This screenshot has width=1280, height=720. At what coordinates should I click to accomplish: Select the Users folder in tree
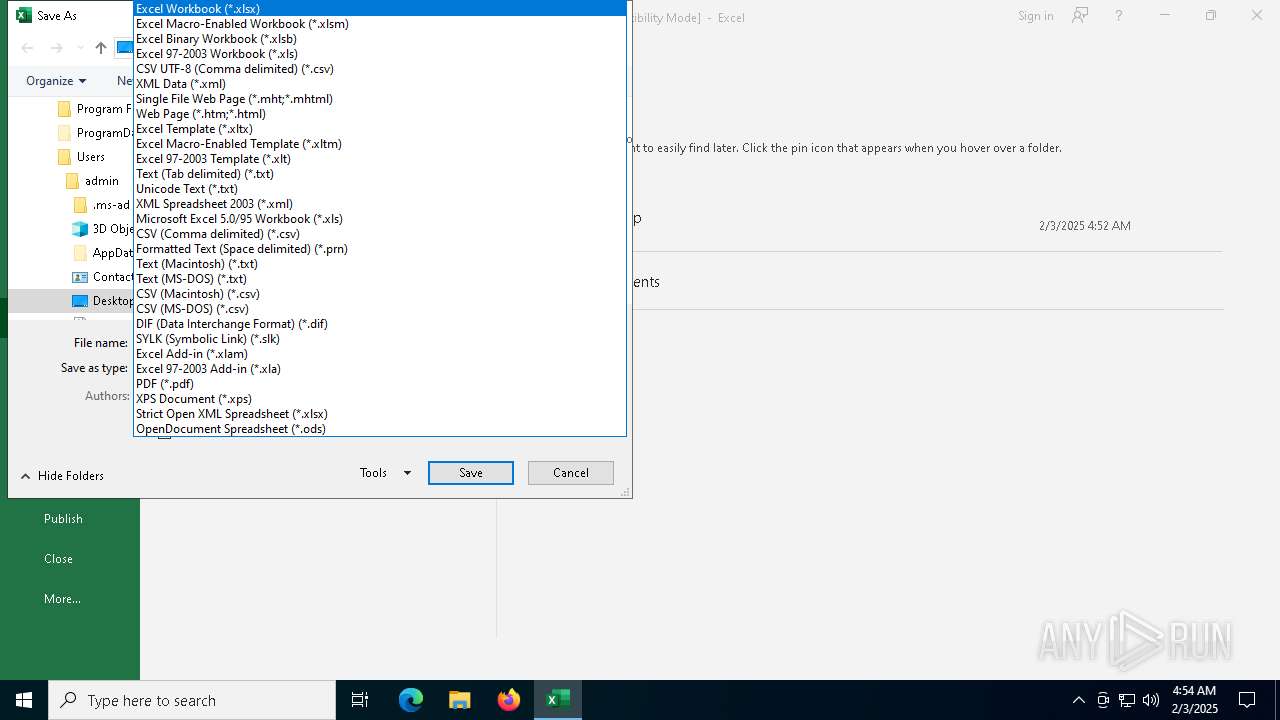(x=81, y=157)
